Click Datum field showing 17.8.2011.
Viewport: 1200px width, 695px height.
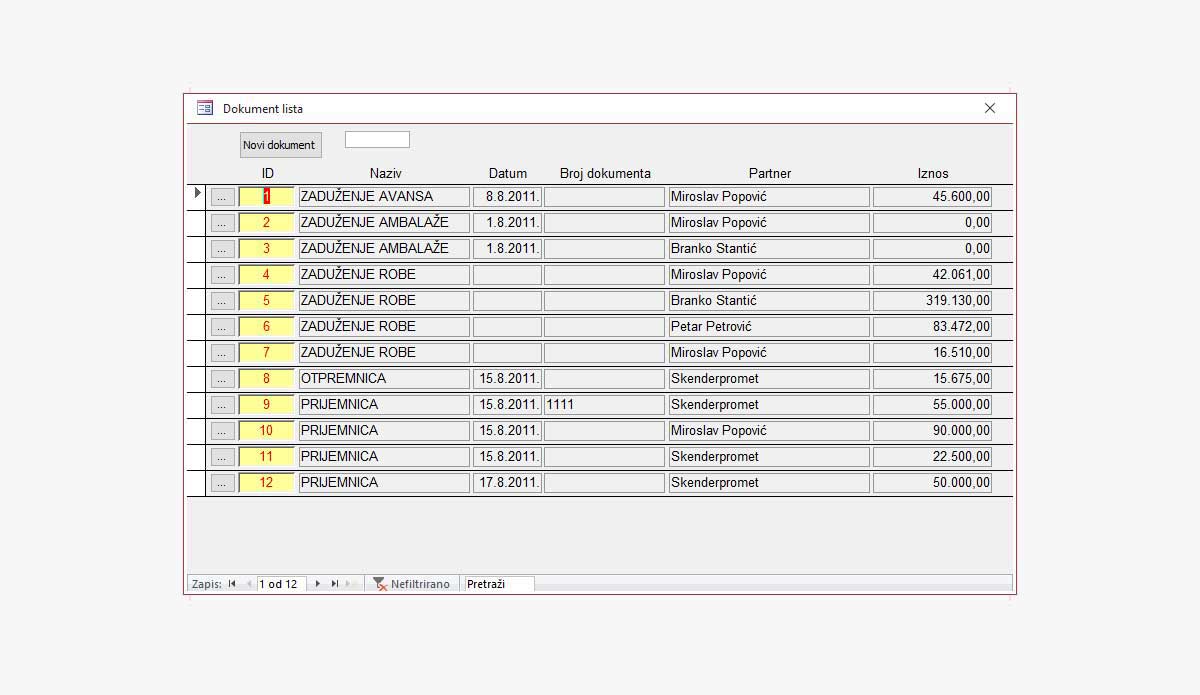[507, 483]
